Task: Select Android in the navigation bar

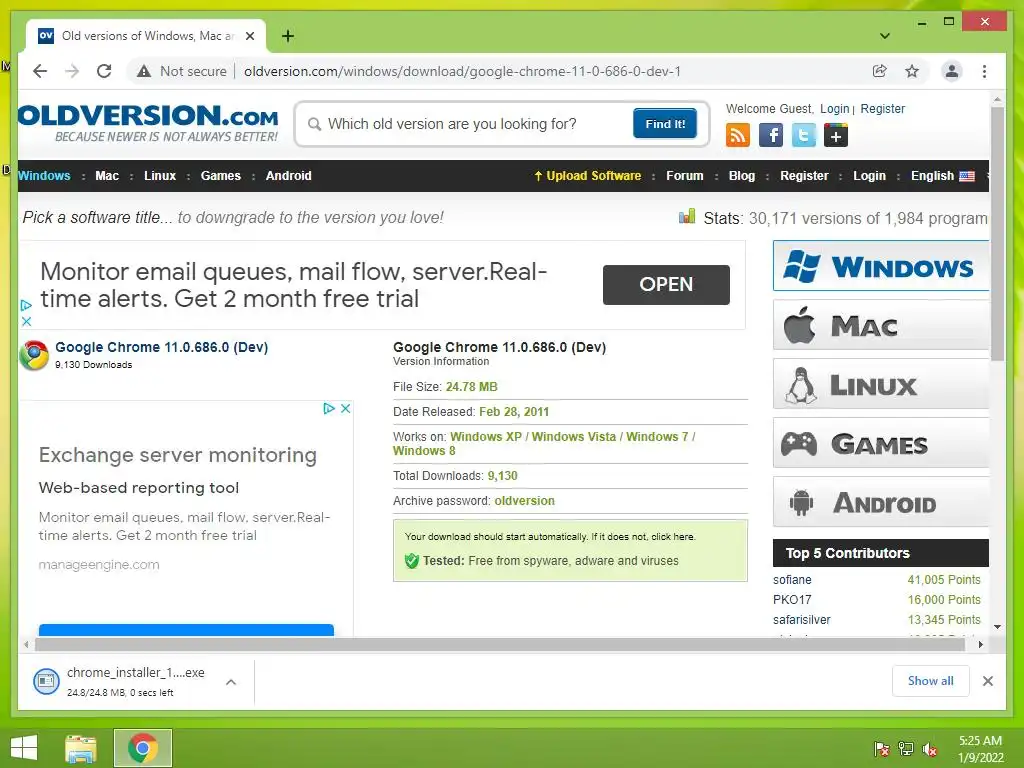Action: (289, 176)
